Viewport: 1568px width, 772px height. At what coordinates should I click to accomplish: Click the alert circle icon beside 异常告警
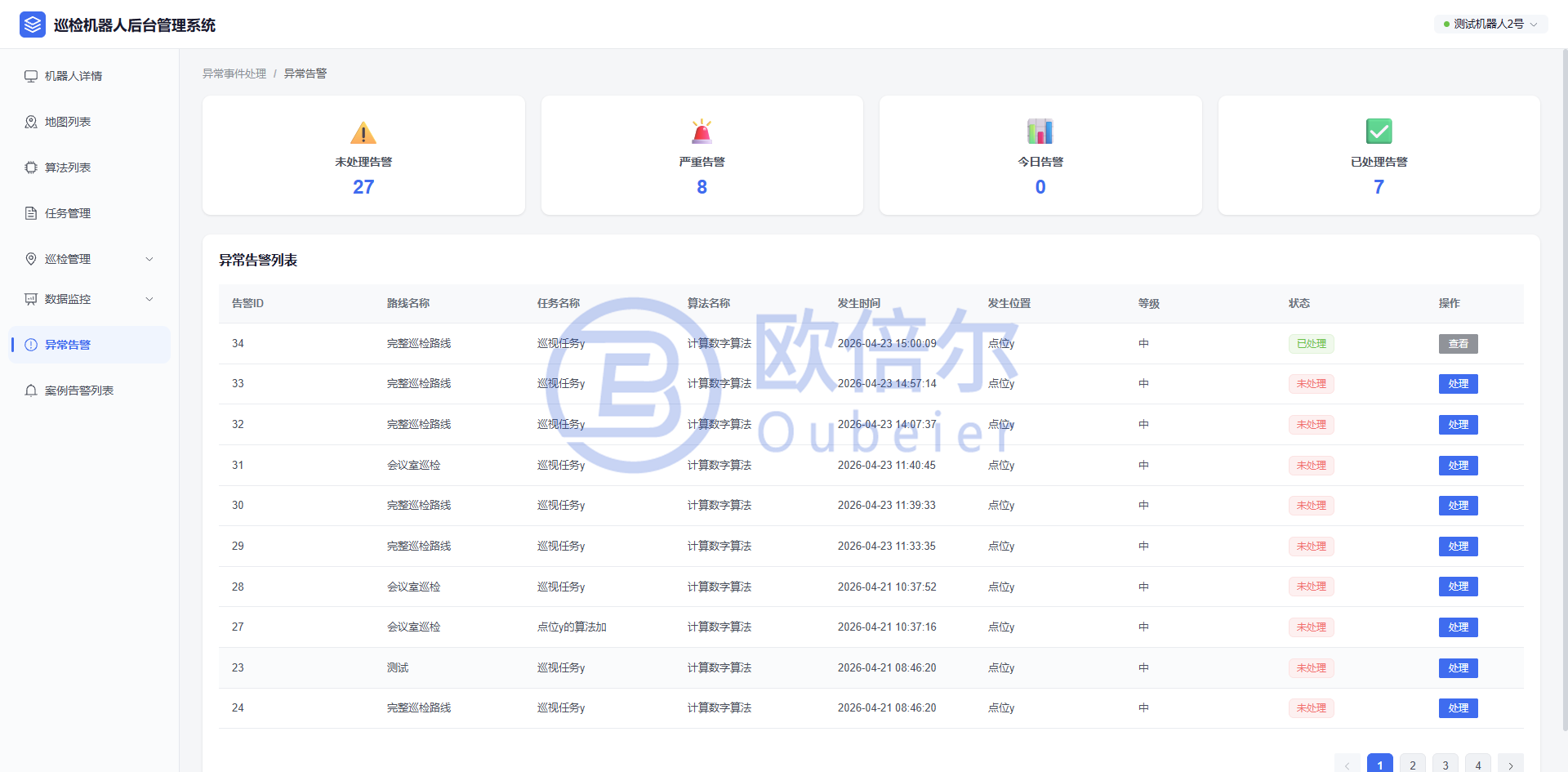coord(31,345)
